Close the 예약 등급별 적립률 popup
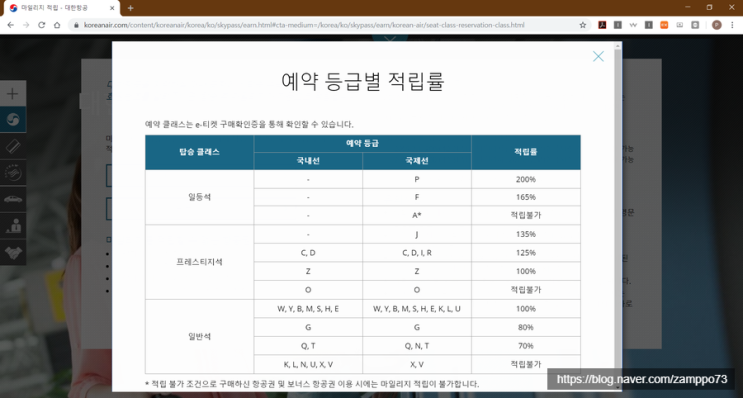 598,56
